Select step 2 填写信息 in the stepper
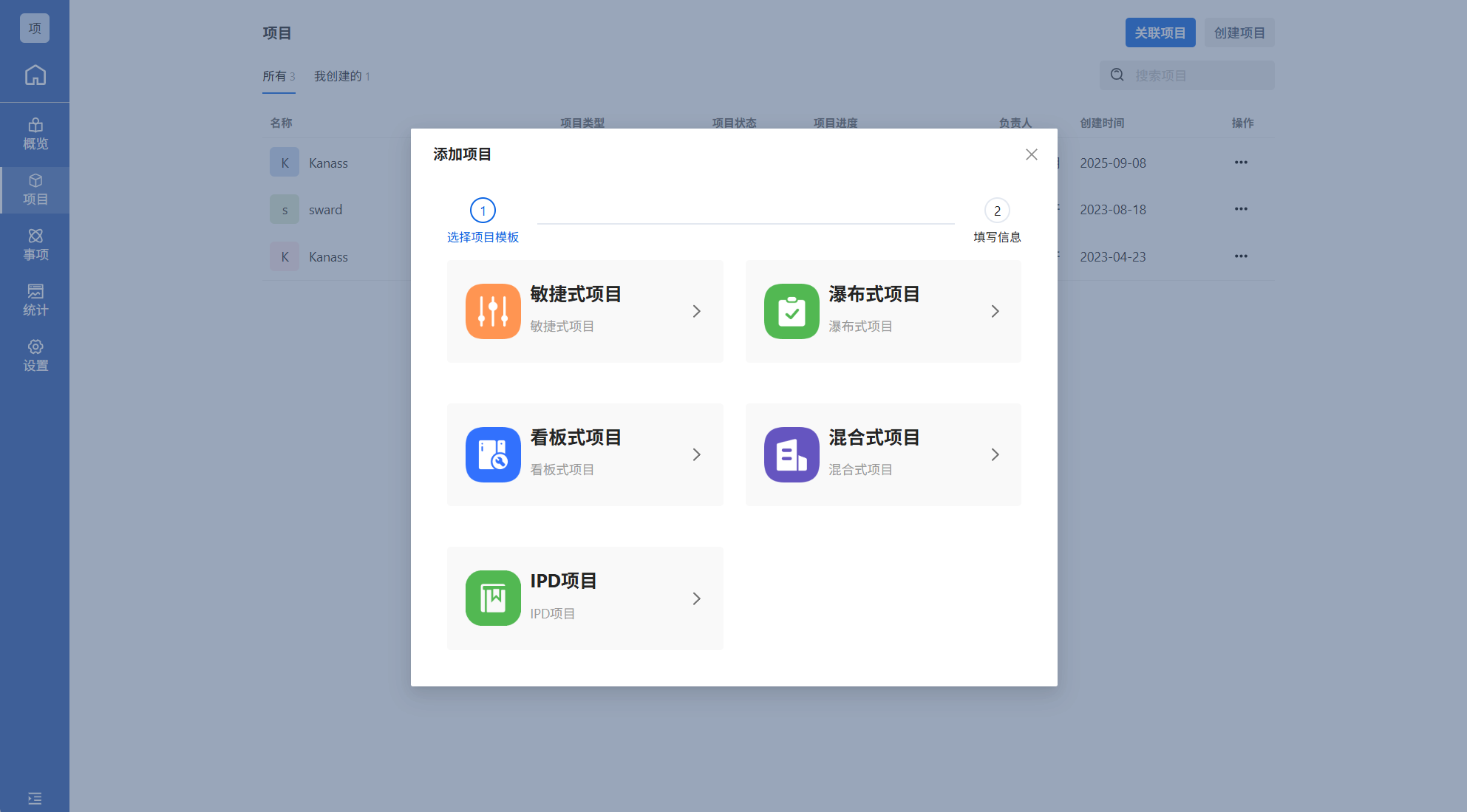The height and width of the screenshot is (812, 1467). pos(997,211)
